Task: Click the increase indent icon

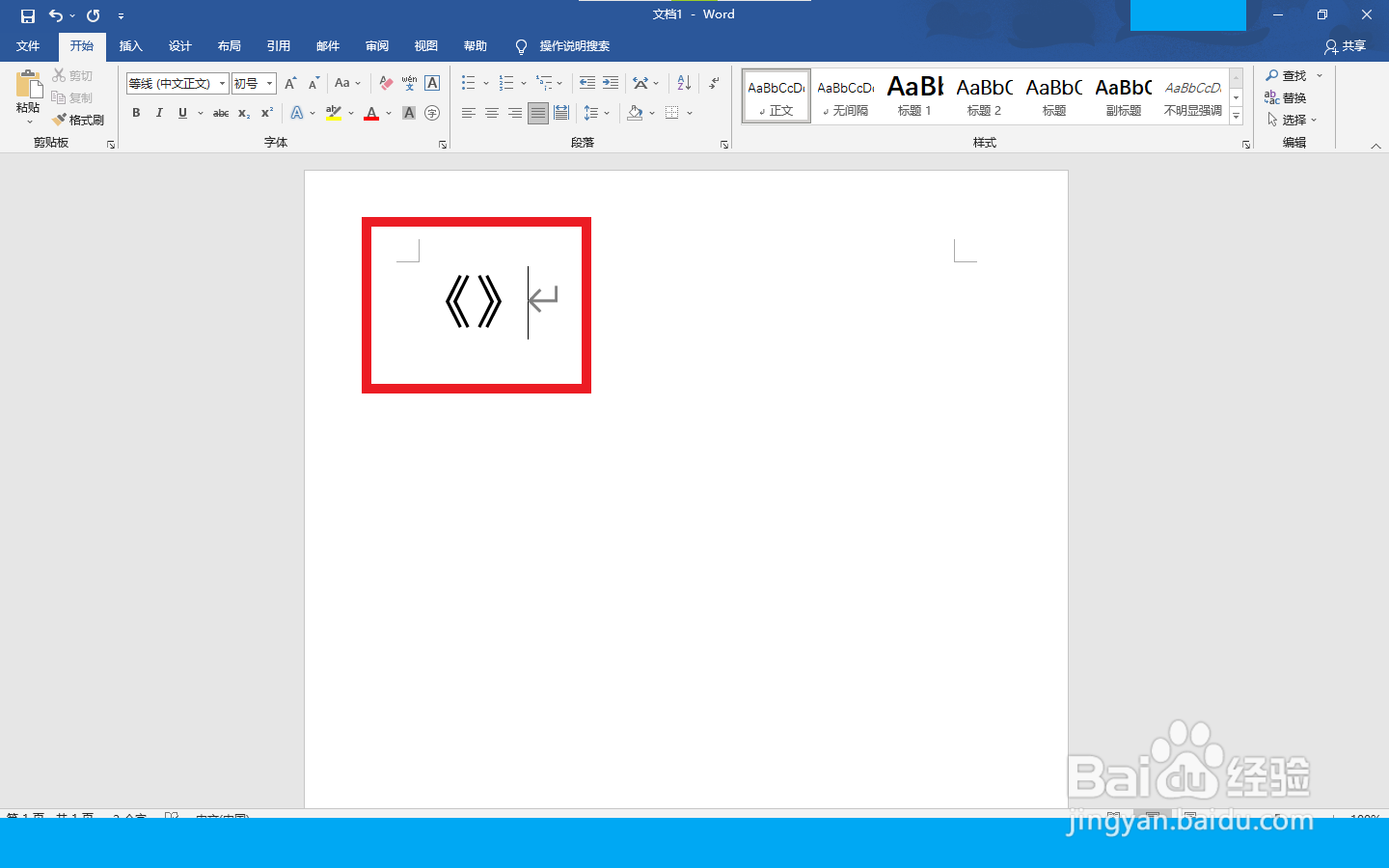Action: tap(611, 83)
